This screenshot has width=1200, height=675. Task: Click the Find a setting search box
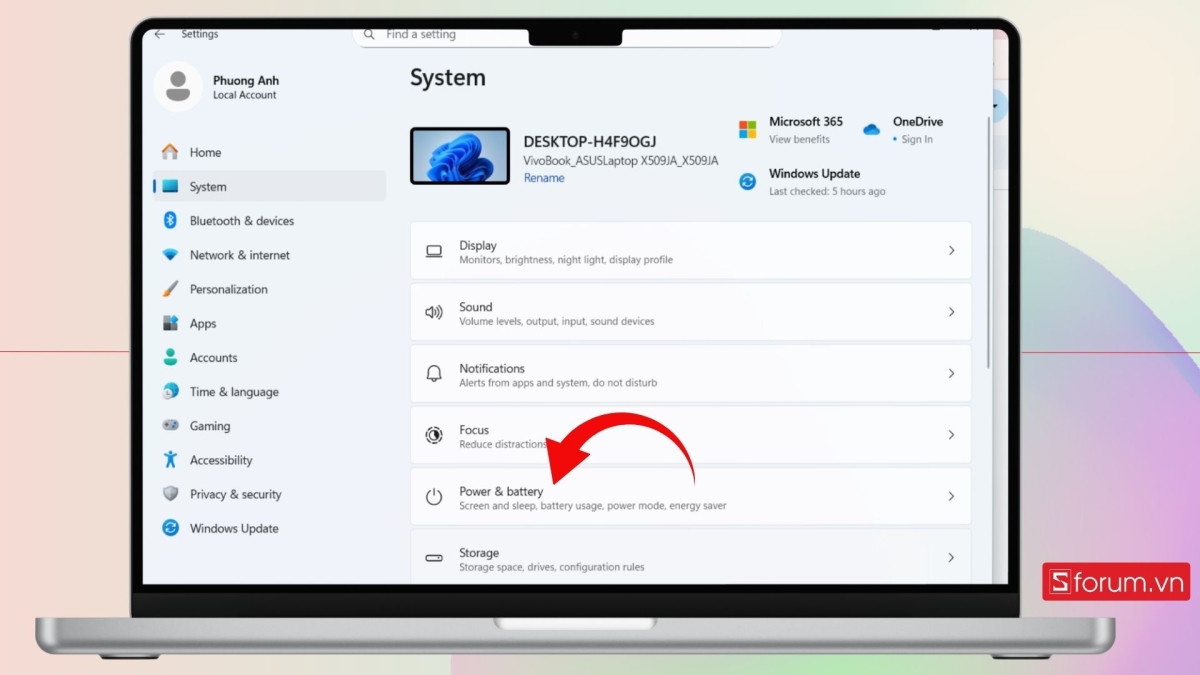coord(567,35)
